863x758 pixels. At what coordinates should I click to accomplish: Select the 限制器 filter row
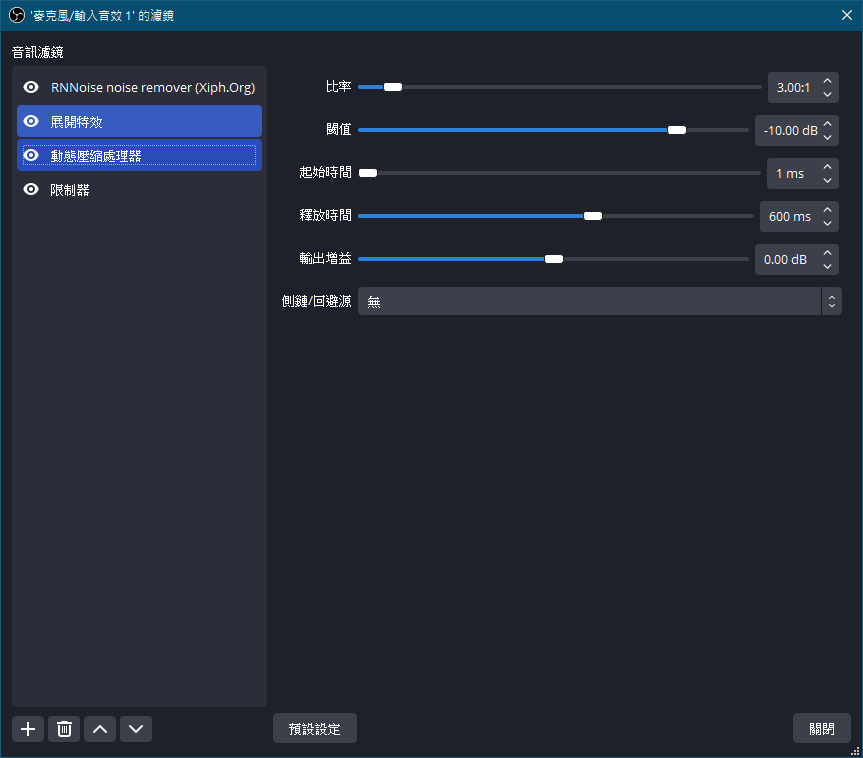pos(139,189)
